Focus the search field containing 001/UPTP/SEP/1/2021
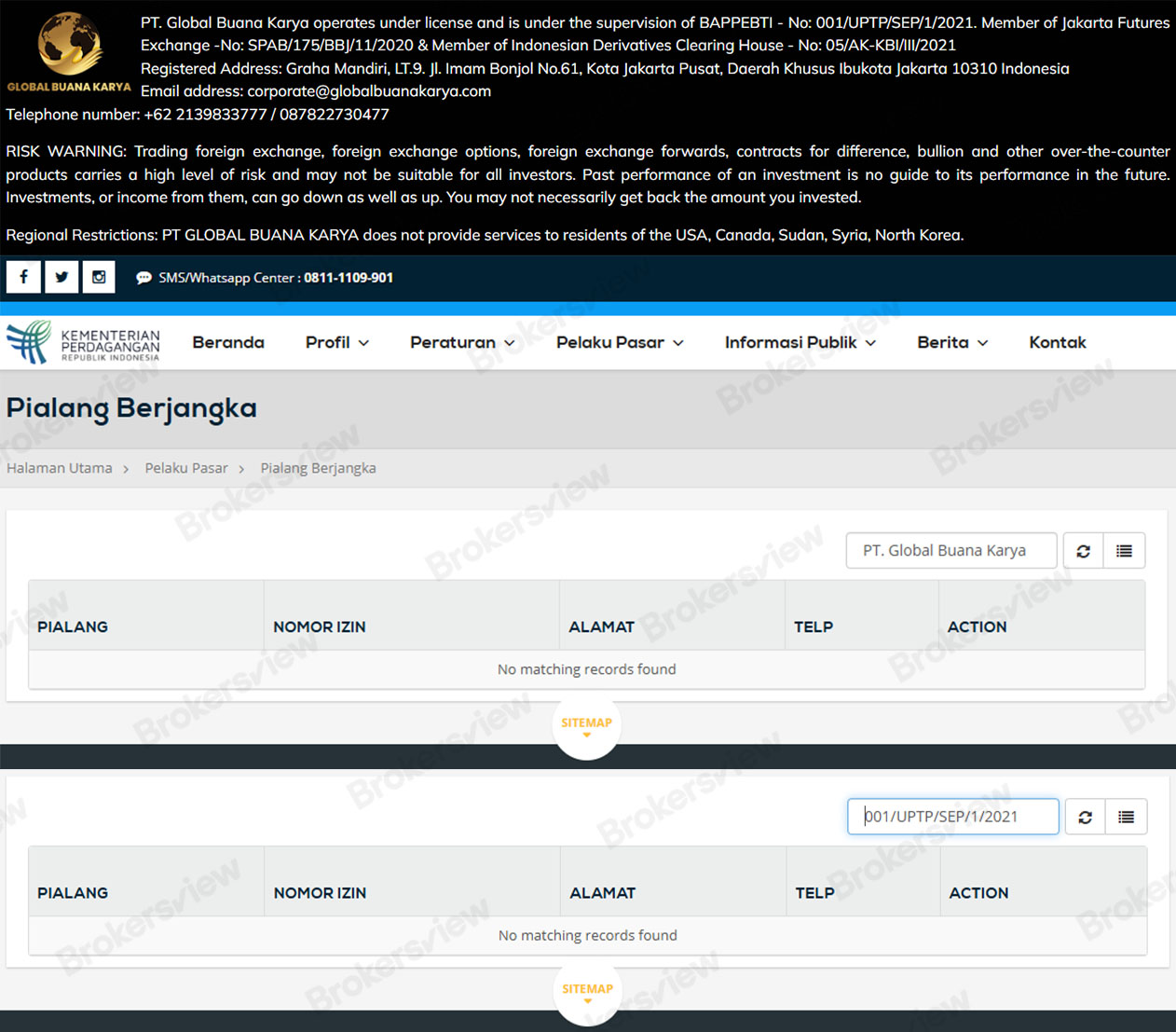 pyautogui.click(x=953, y=817)
